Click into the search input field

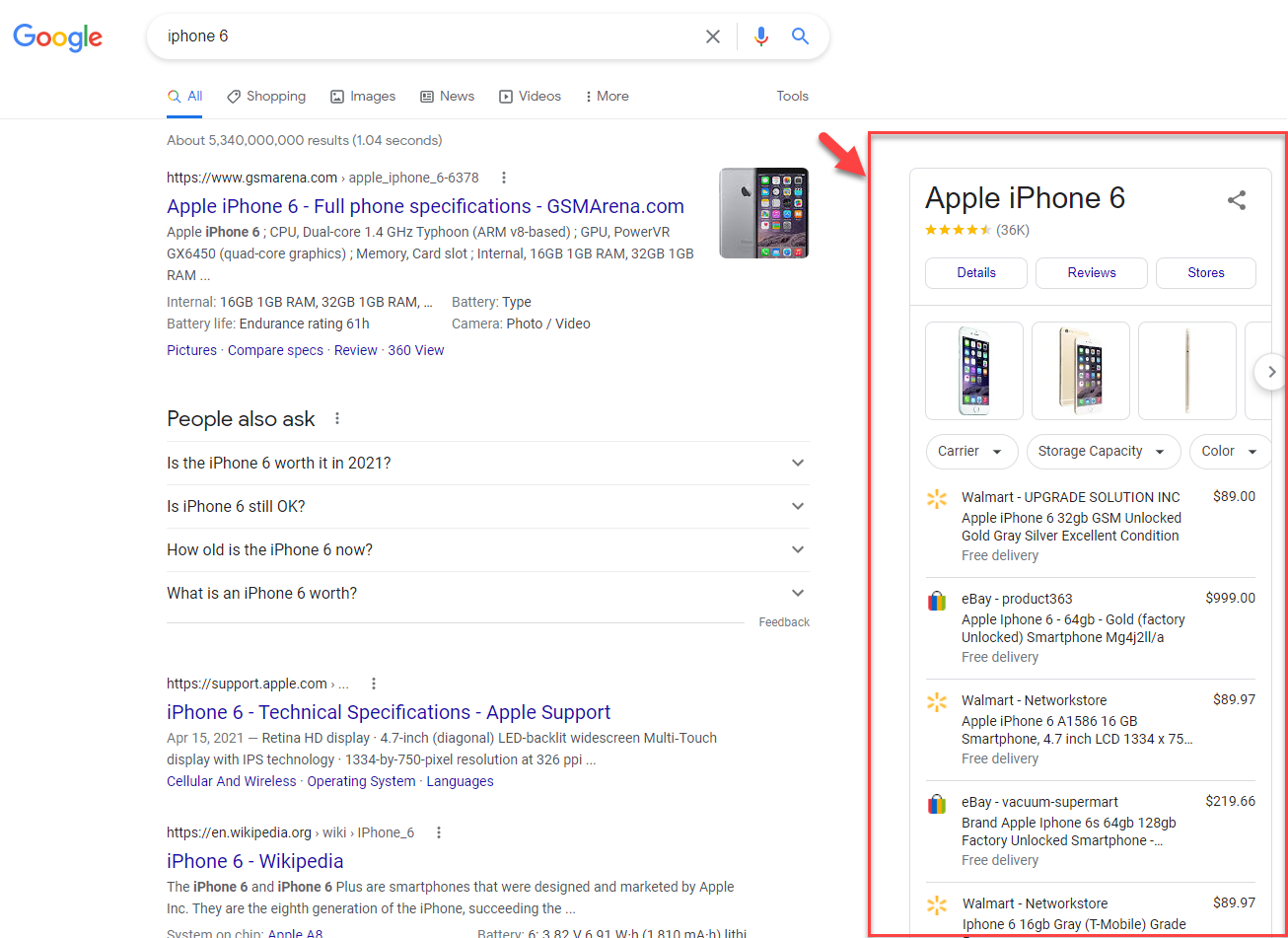(x=424, y=36)
